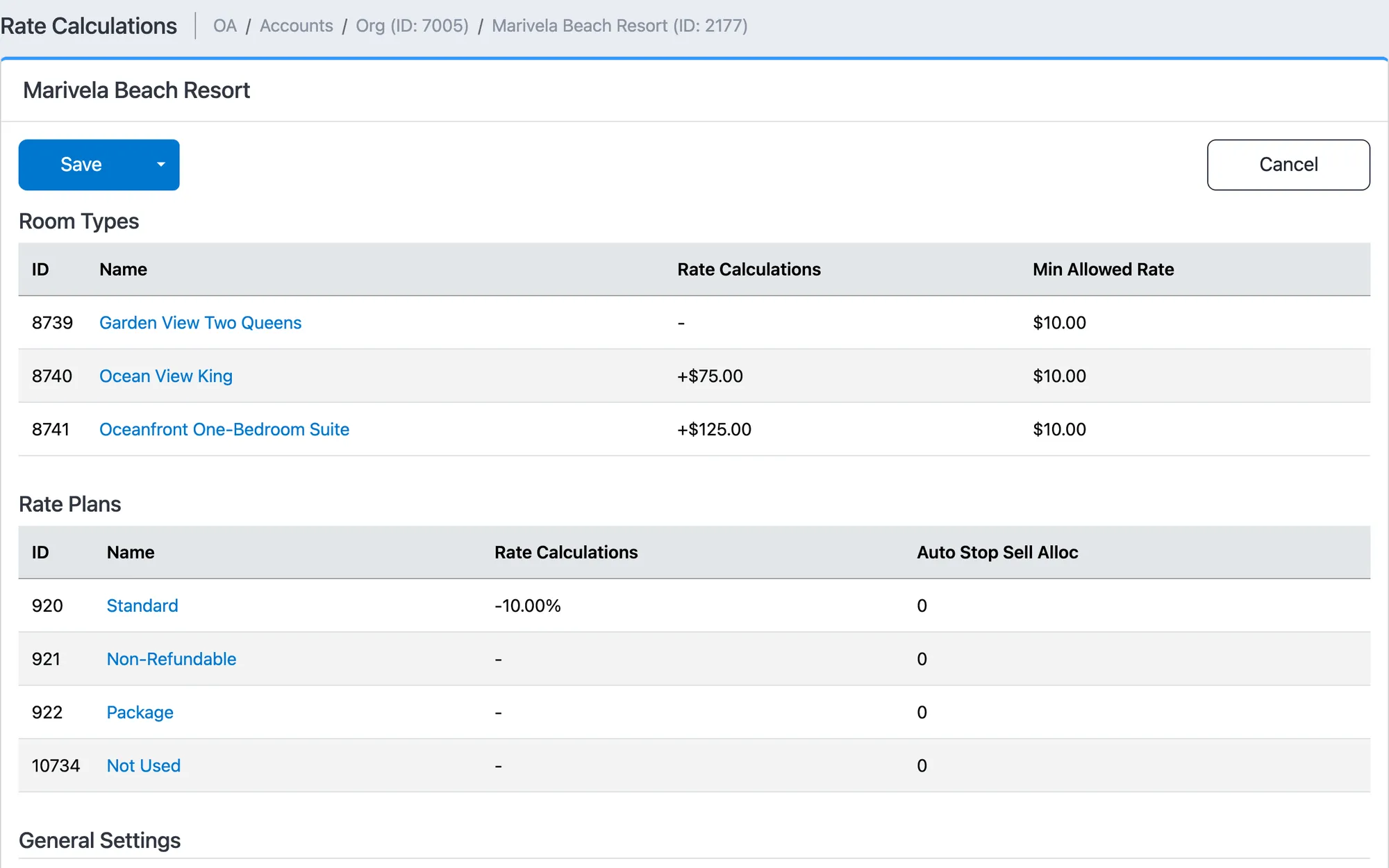1389x868 pixels.
Task: Open the Package rate plan
Action: click(x=140, y=712)
